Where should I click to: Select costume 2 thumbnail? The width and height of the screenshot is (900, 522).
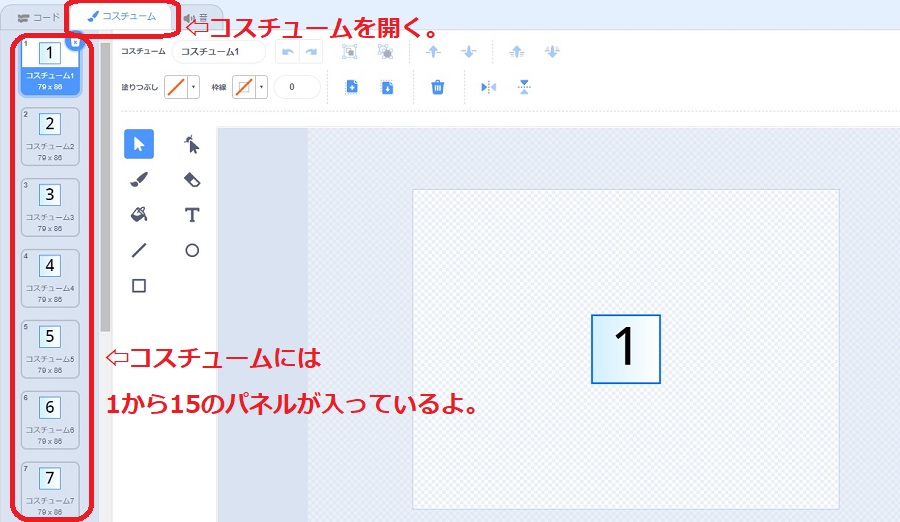(x=50, y=137)
